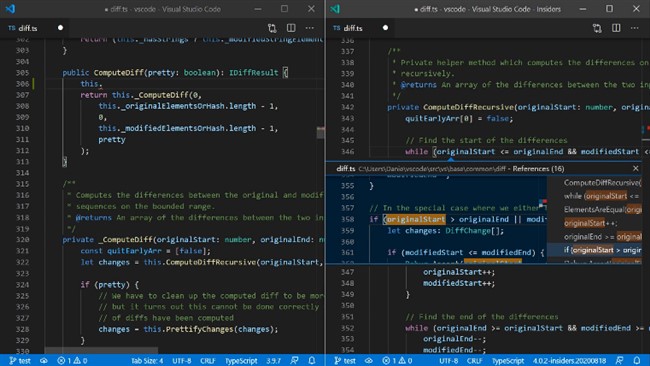
Task: Select 'ComputeDiffRecursive(' reference in peek list
Action: click(x=594, y=182)
